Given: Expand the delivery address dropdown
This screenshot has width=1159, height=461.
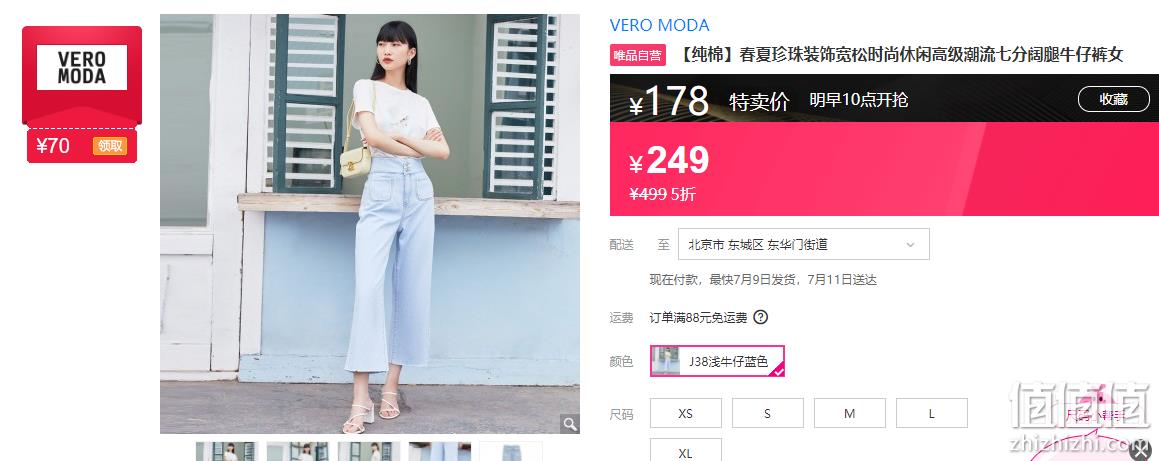Looking at the screenshot, I should 803,245.
